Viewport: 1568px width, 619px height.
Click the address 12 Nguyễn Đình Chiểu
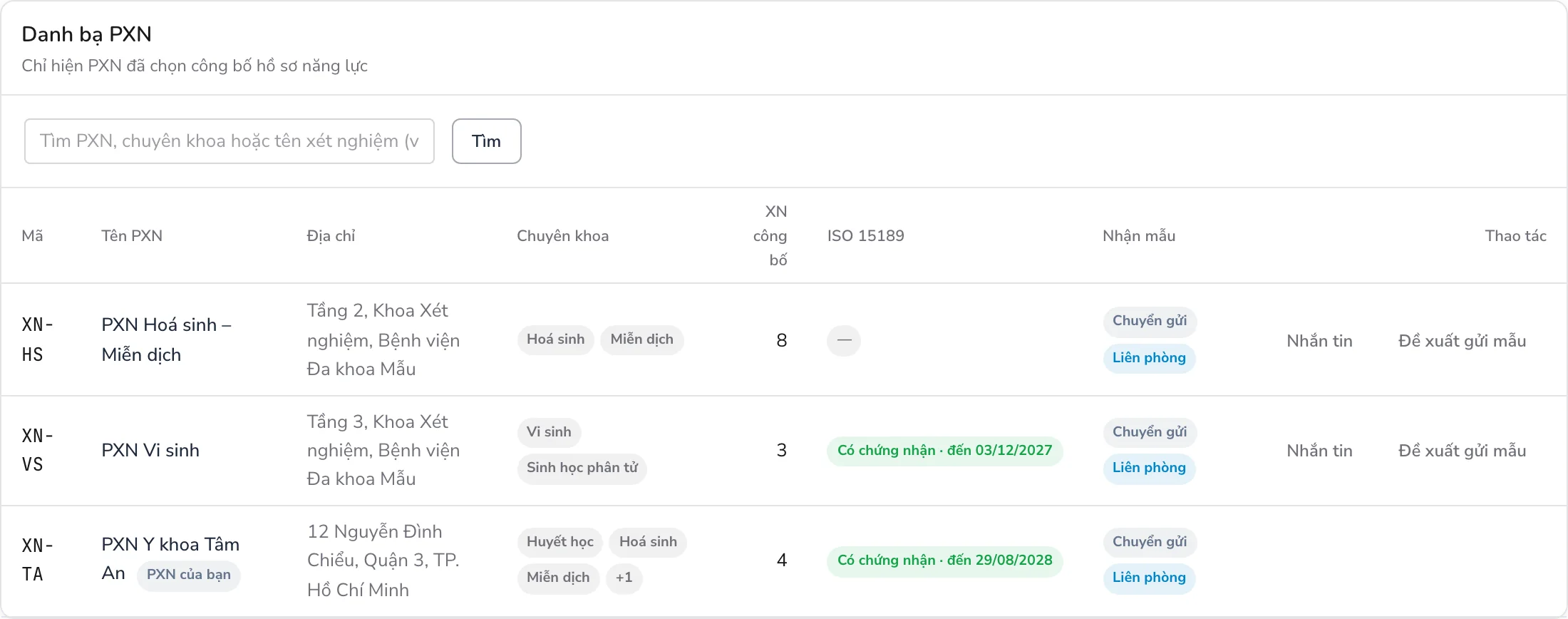pos(383,561)
